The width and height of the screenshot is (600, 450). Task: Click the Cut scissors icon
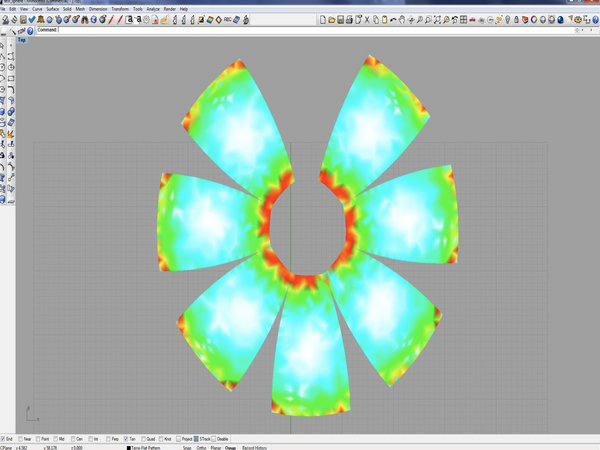click(x=366, y=20)
